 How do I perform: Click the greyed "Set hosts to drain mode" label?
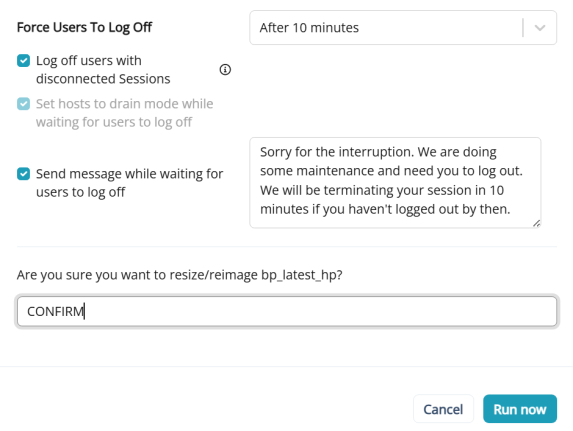(x=124, y=113)
